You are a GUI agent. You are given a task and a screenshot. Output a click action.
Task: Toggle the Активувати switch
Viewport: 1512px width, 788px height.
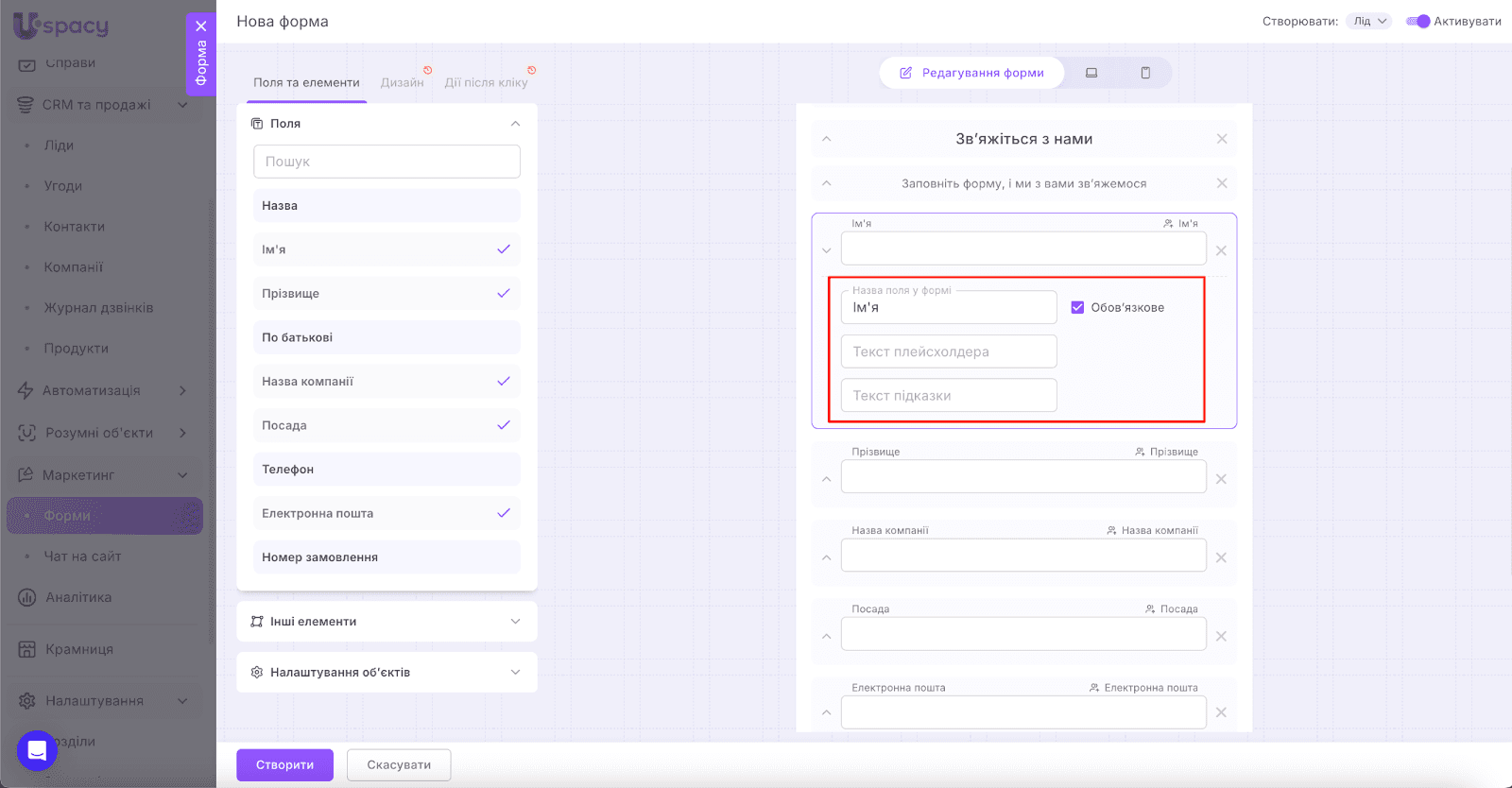click(1417, 21)
